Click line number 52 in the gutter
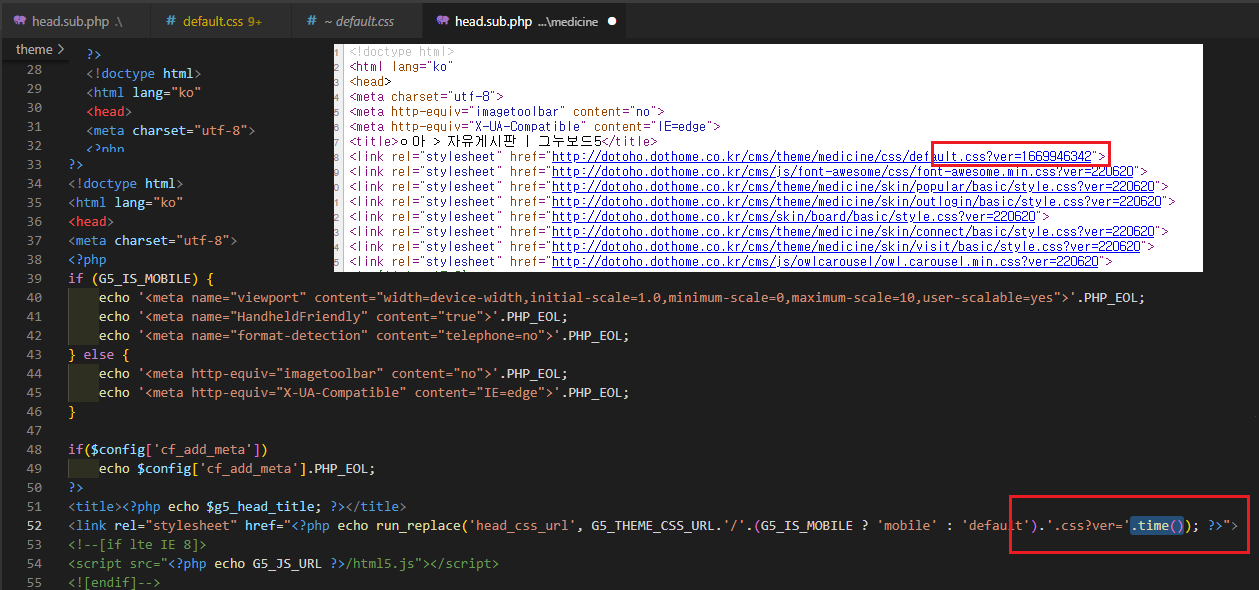 34,526
